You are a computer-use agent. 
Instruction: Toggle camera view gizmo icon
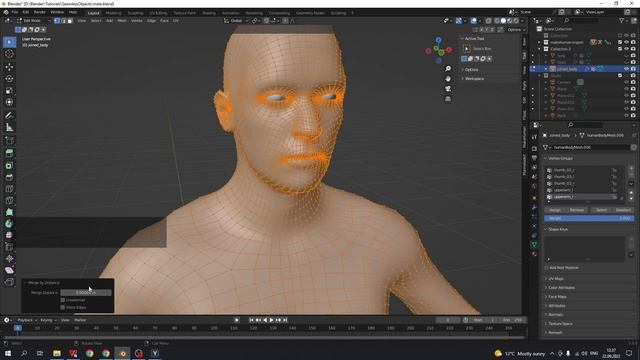coord(448,89)
